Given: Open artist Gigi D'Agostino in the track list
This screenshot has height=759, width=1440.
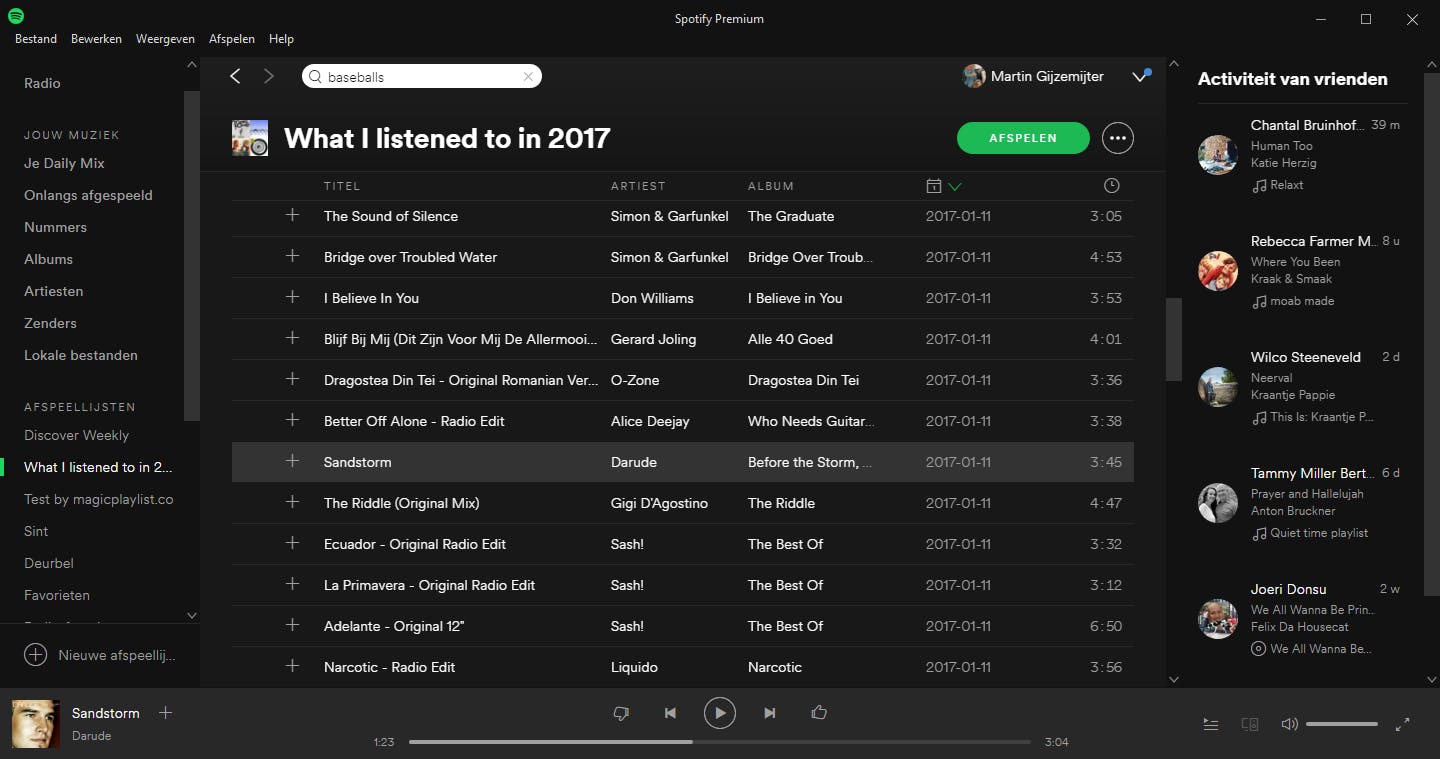Looking at the screenshot, I should click(x=659, y=503).
